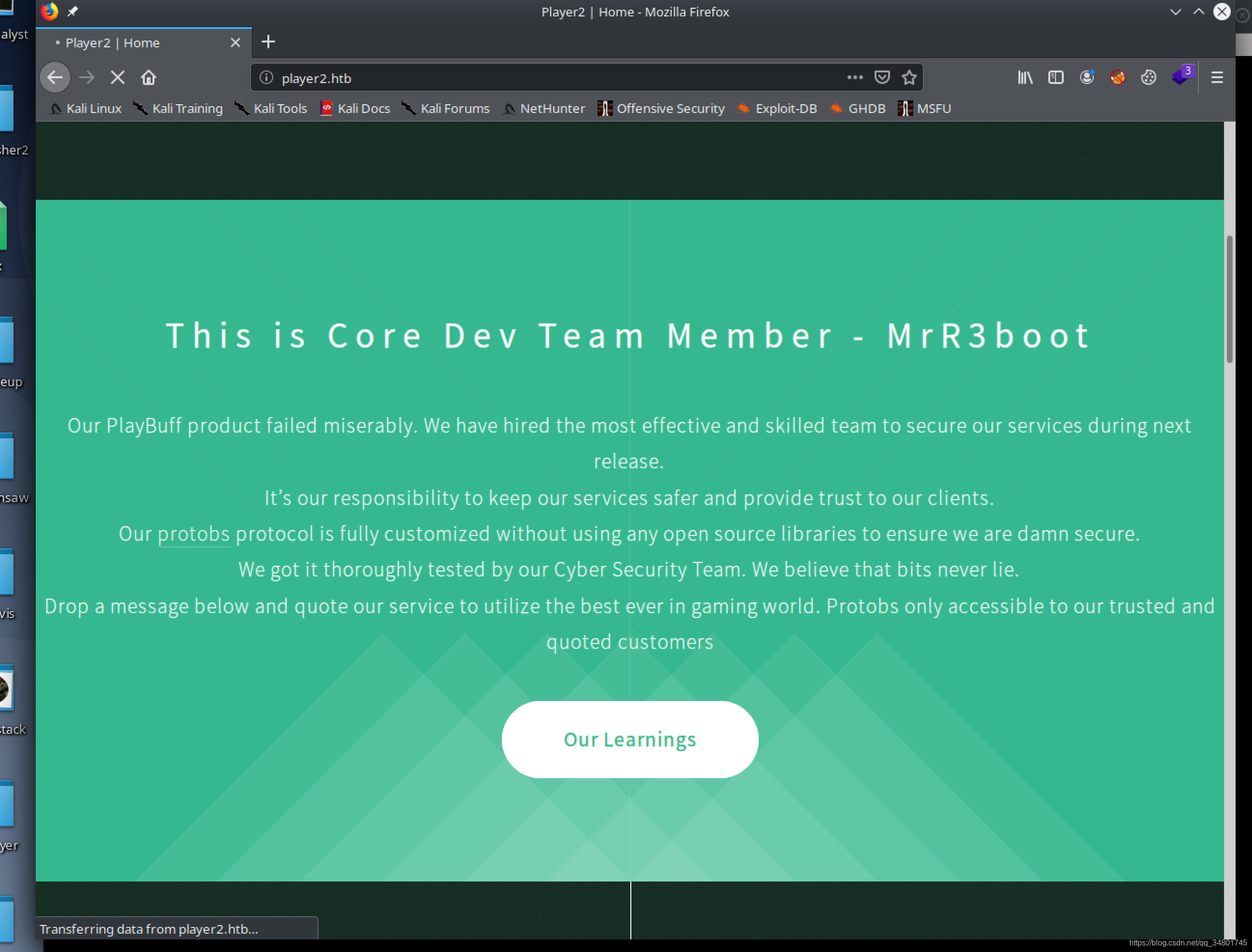Click the Our Learnings button

[x=629, y=739]
